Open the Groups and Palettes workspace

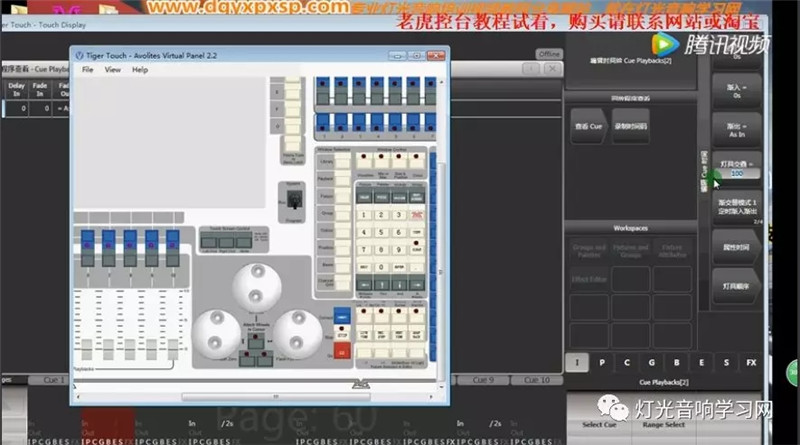(589, 251)
